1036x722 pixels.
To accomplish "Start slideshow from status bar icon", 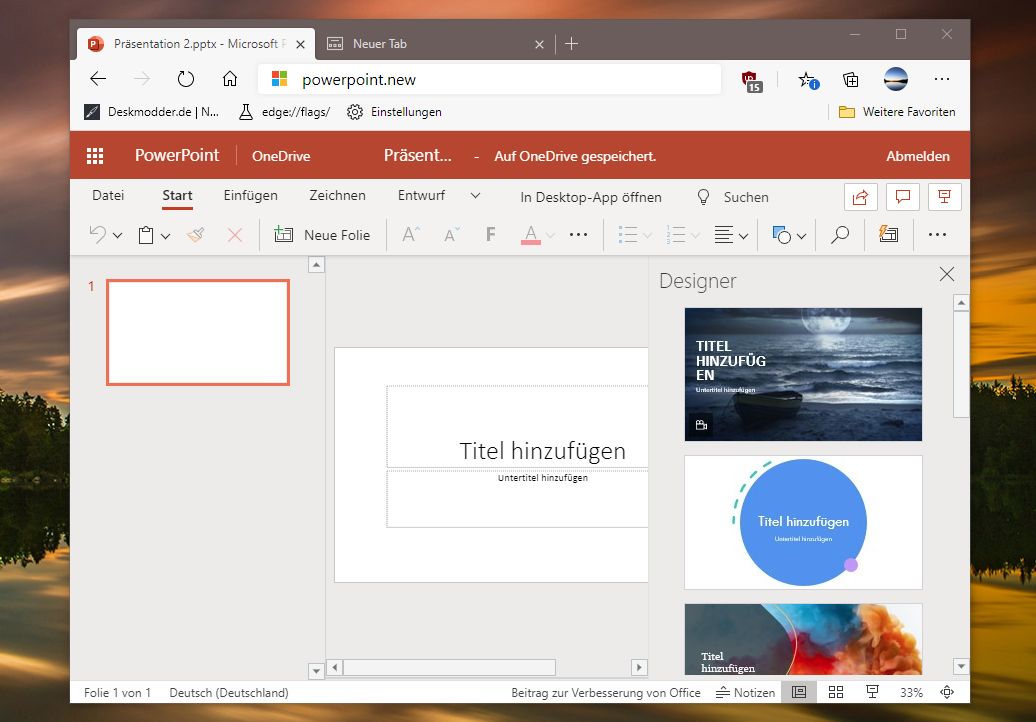I will click(872, 692).
